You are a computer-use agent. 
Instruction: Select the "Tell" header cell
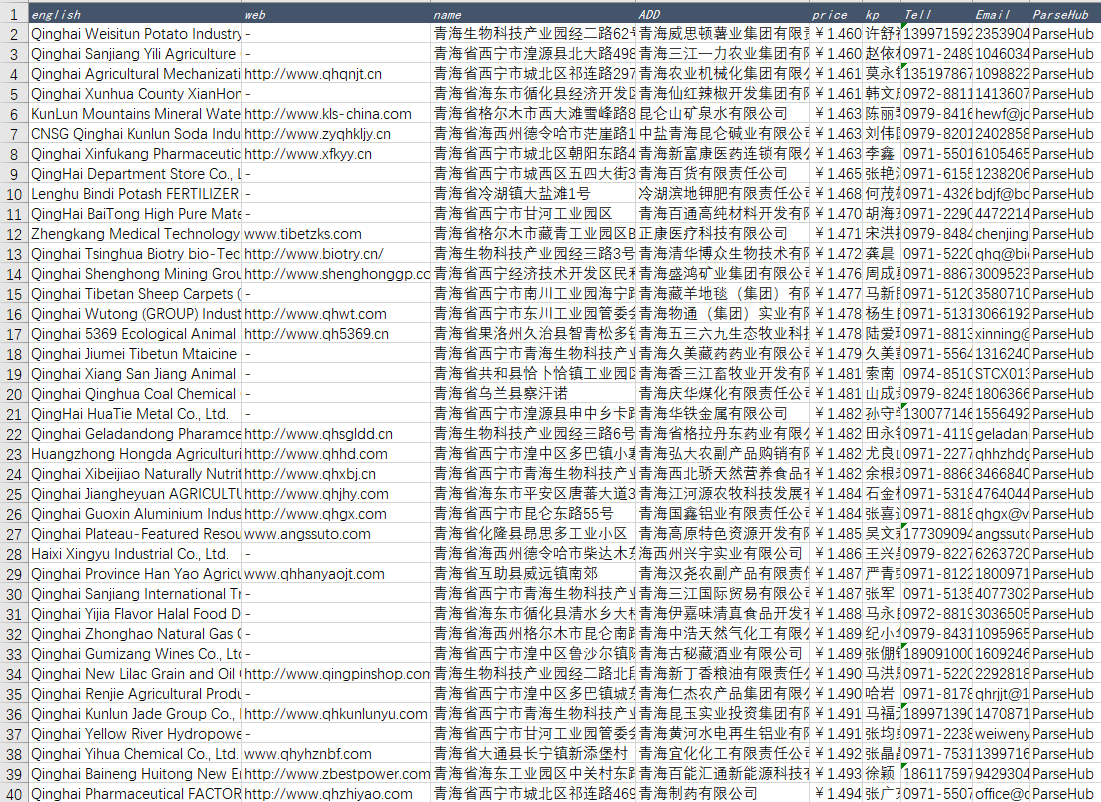coord(936,14)
